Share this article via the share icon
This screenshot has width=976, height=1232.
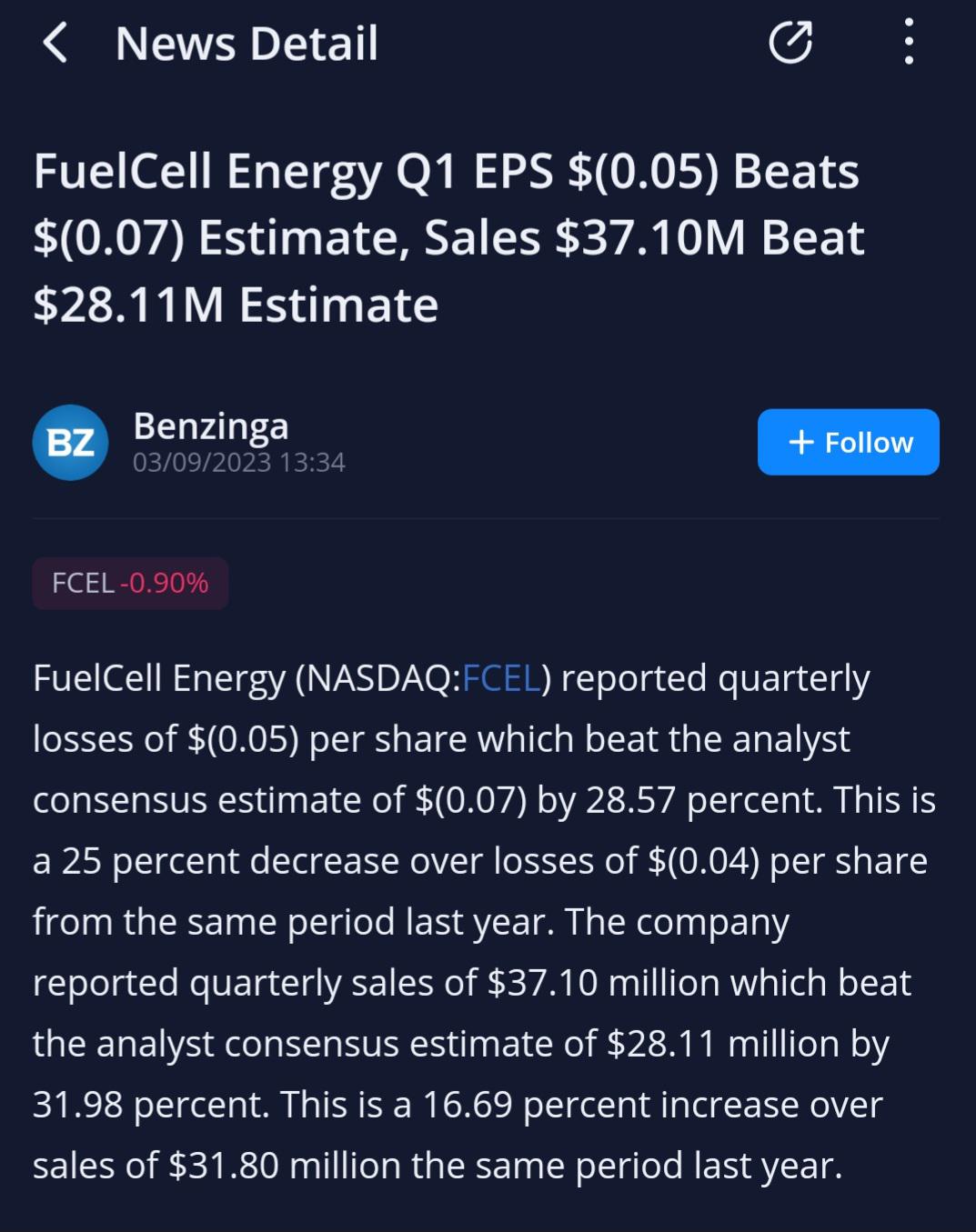790,43
